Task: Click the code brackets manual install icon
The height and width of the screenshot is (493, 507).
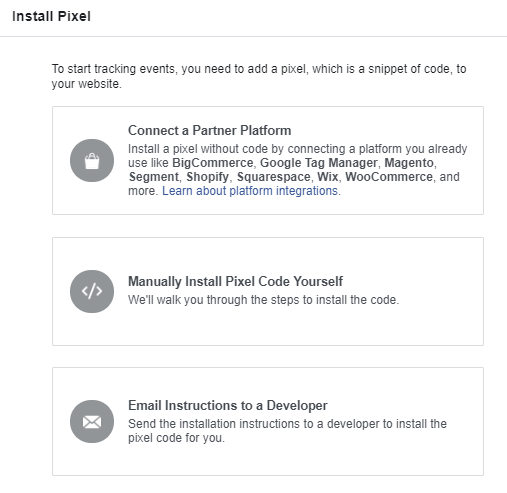Action: tap(92, 291)
